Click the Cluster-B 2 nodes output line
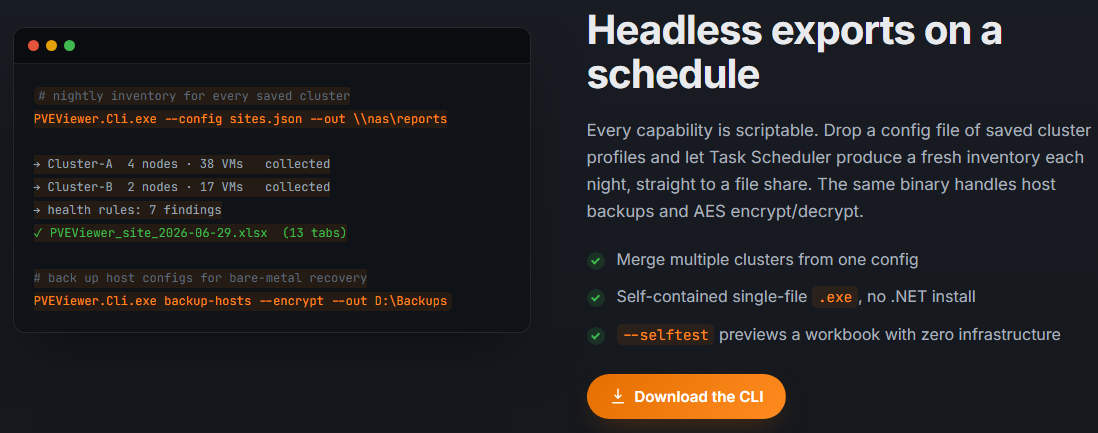The width and height of the screenshot is (1098, 433). [181, 187]
